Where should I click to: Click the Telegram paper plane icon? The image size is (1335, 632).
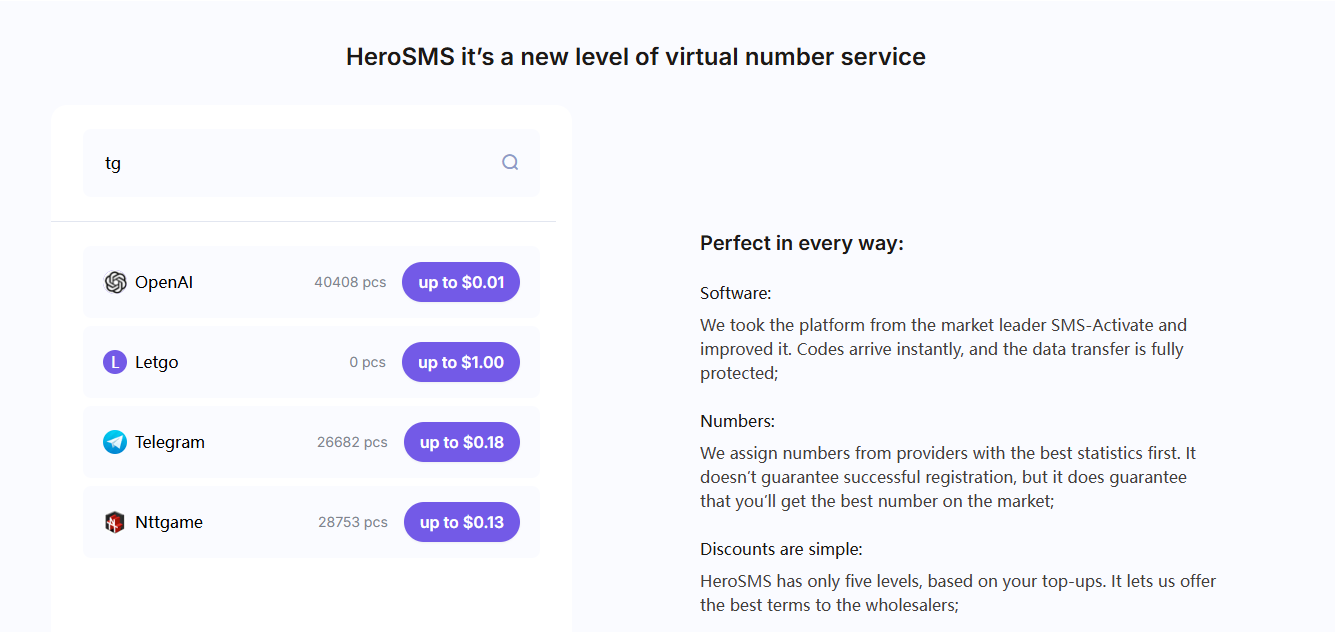click(x=115, y=442)
